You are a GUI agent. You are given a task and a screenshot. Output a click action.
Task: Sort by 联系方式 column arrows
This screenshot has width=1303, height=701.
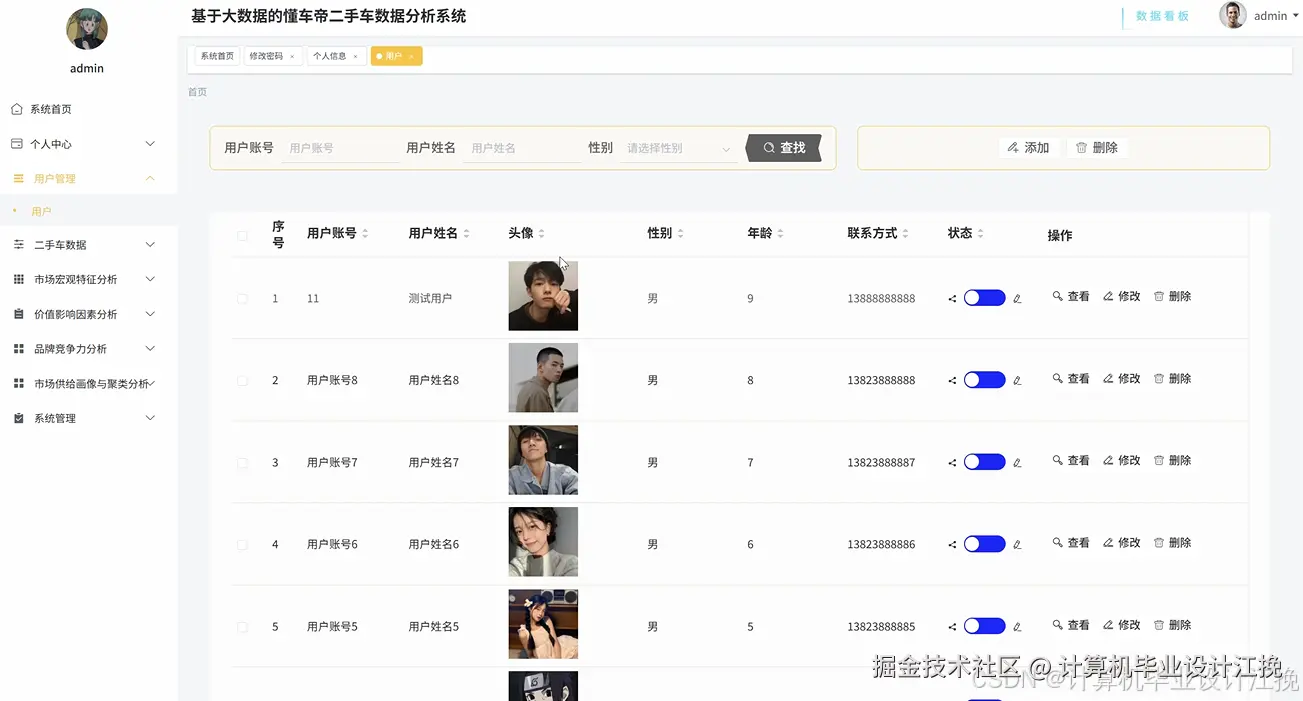(905, 233)
